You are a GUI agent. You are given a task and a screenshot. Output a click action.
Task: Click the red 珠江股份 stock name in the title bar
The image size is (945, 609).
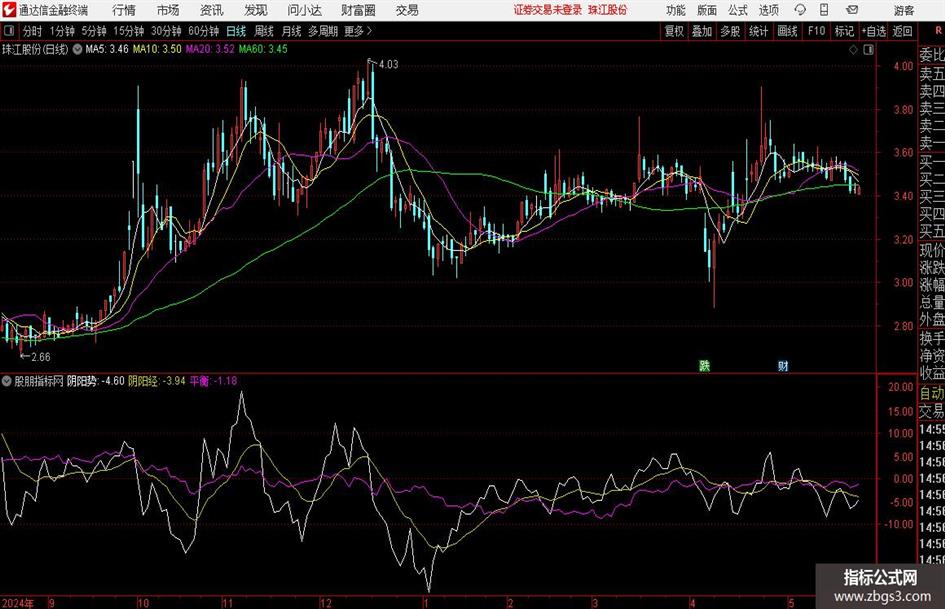click(x=608, y=10)
